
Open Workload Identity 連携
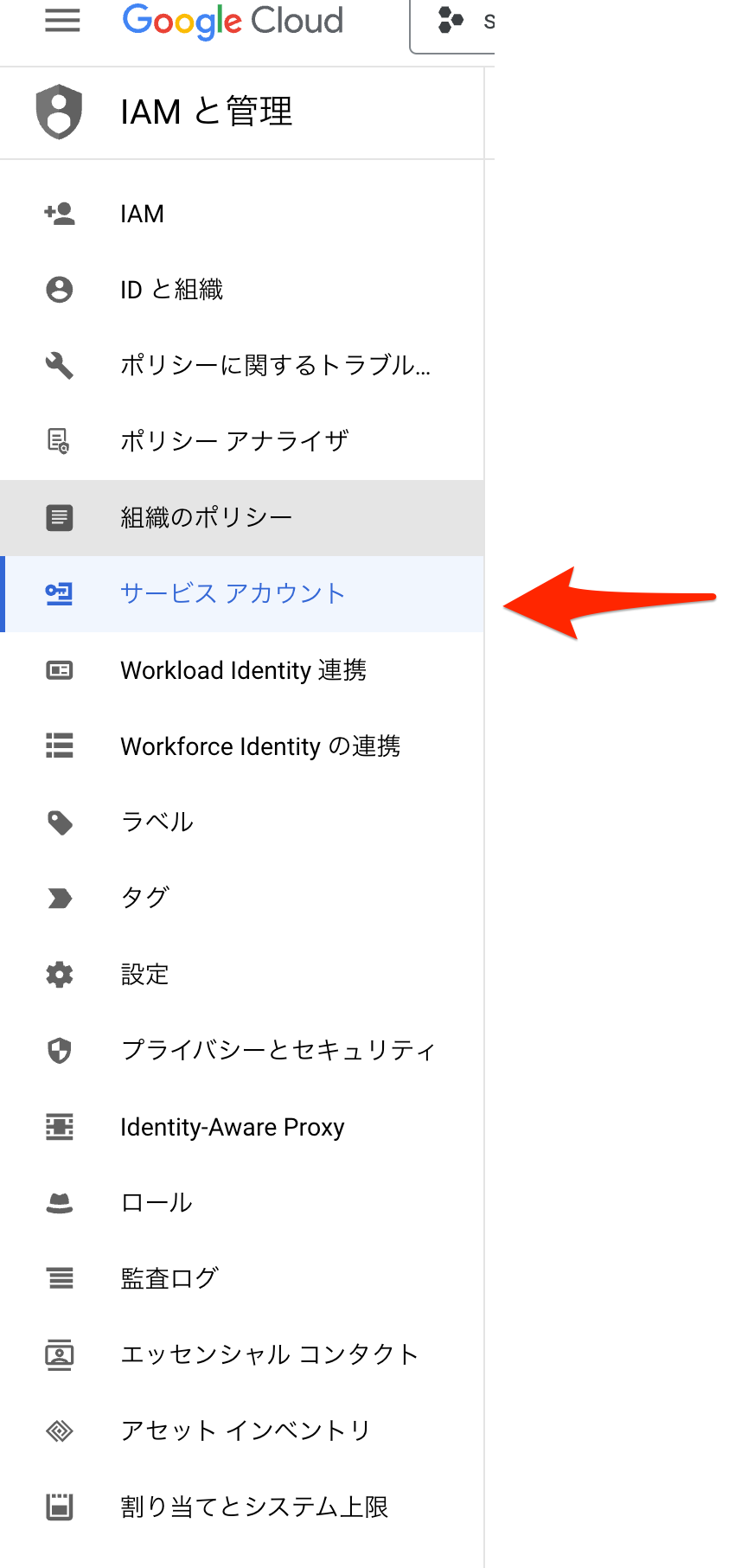point(242,670)
